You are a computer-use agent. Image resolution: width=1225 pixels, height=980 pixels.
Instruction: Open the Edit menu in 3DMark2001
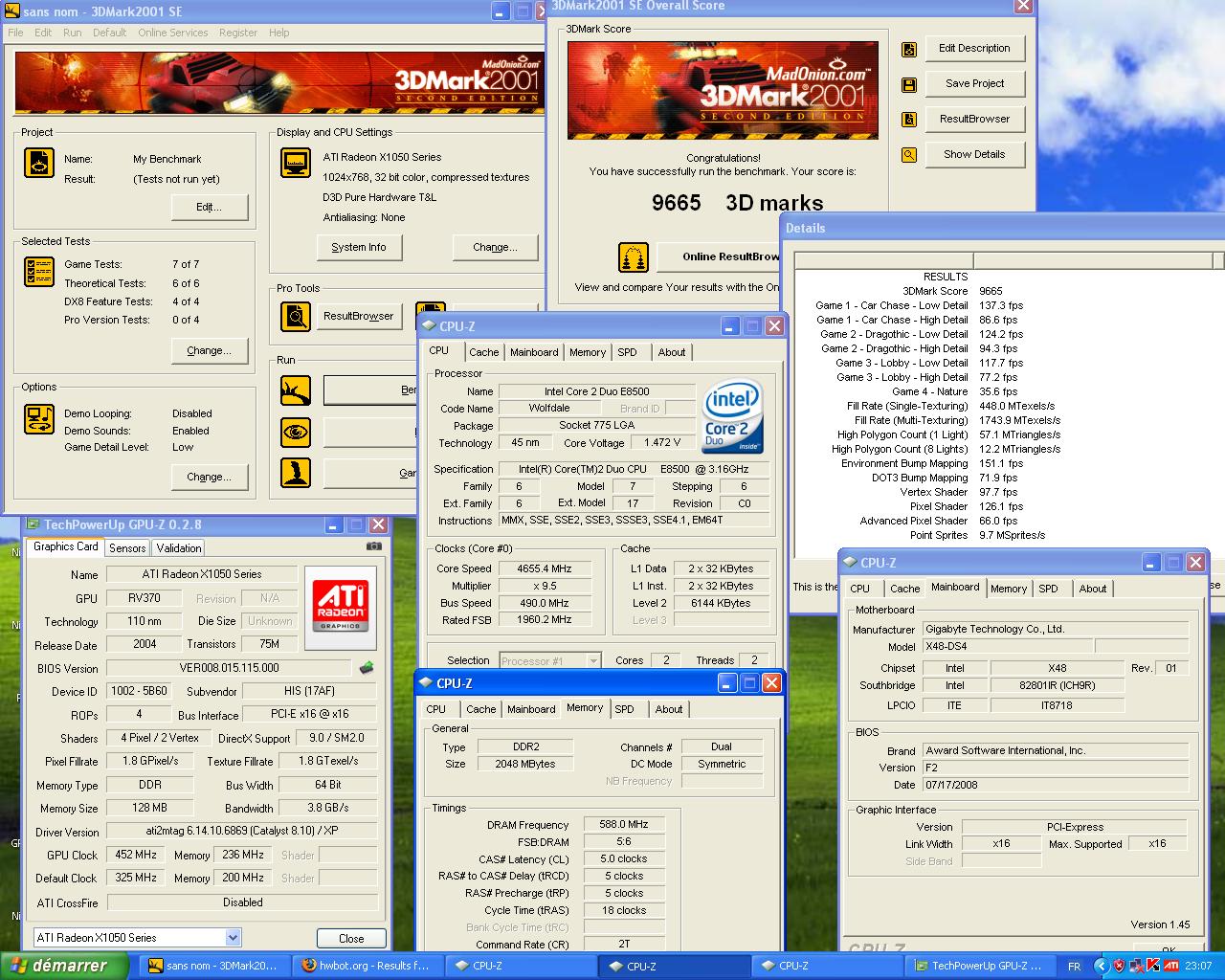point(44,33)
